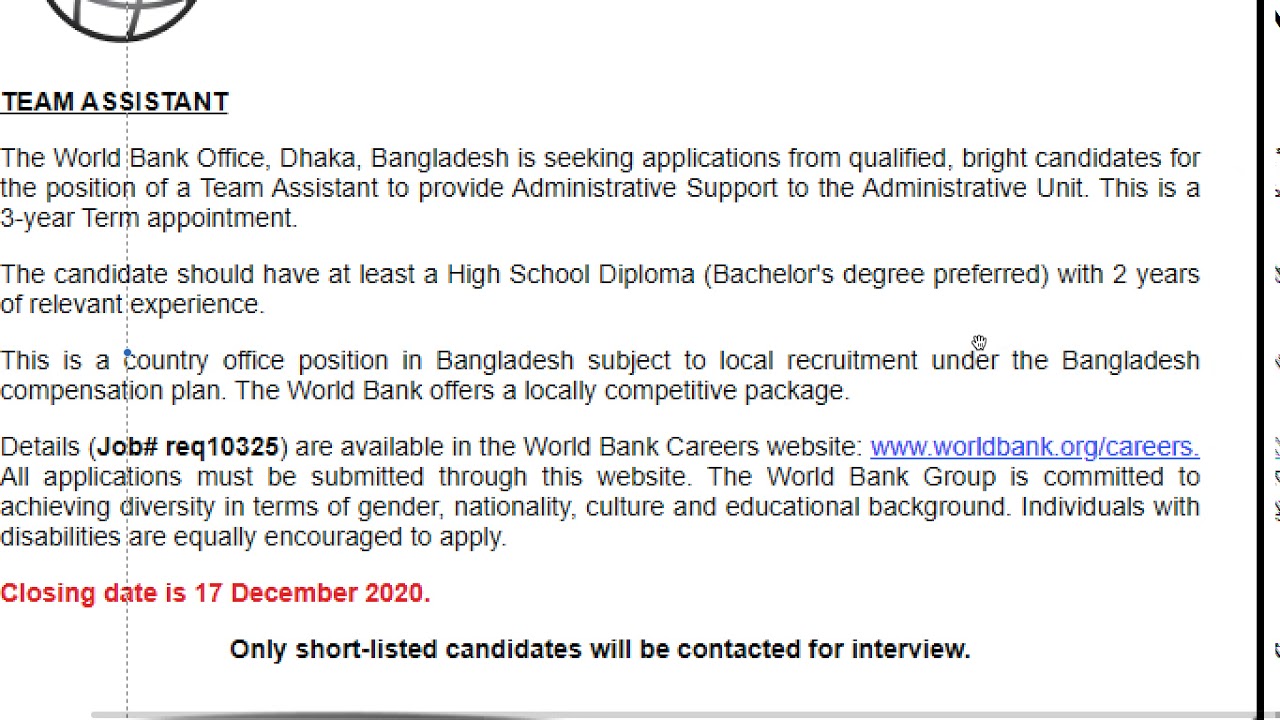Click the World Bank globe logo
Screen dimensions: 1280x720
tap(122, 17)
